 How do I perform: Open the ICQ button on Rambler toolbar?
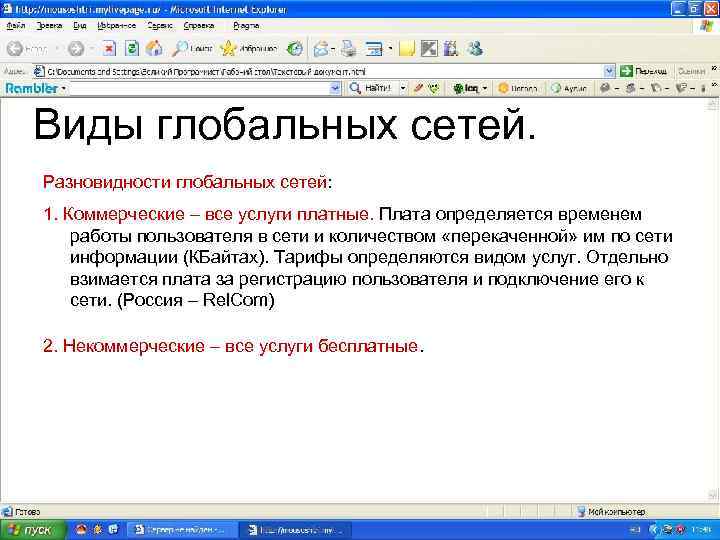tap(466, 88)
